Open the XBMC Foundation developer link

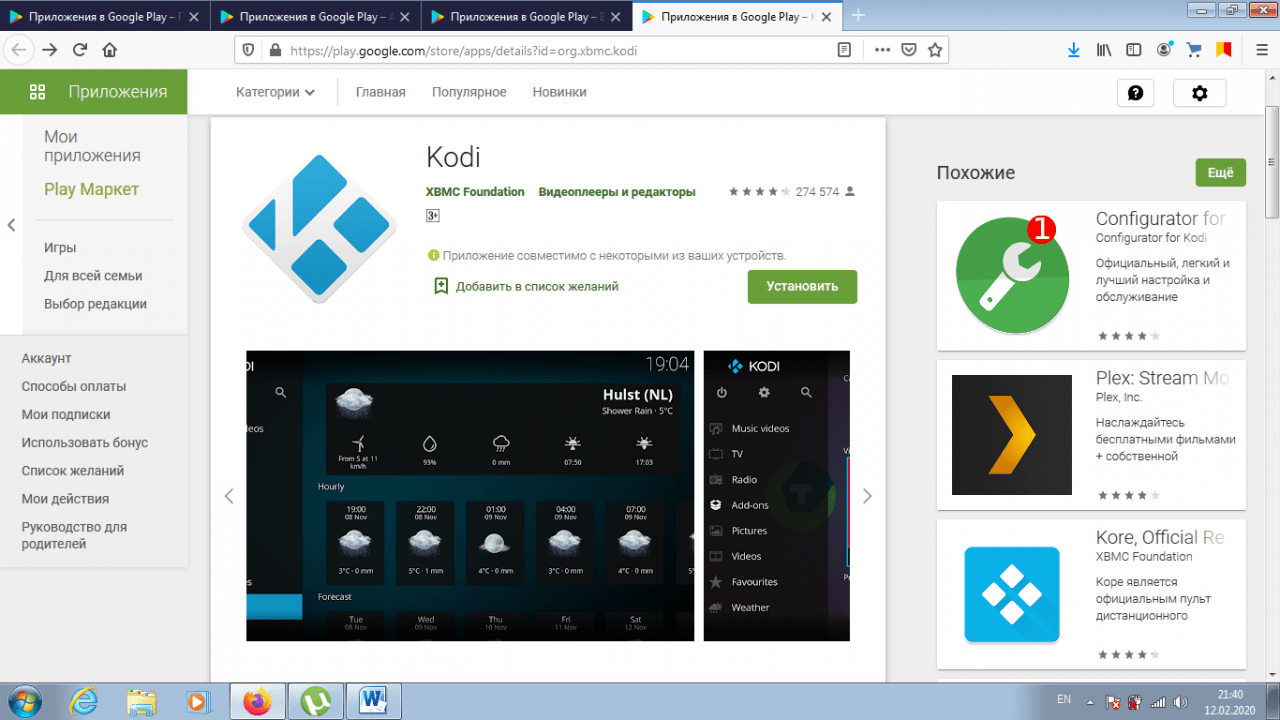tap(475, 192)
